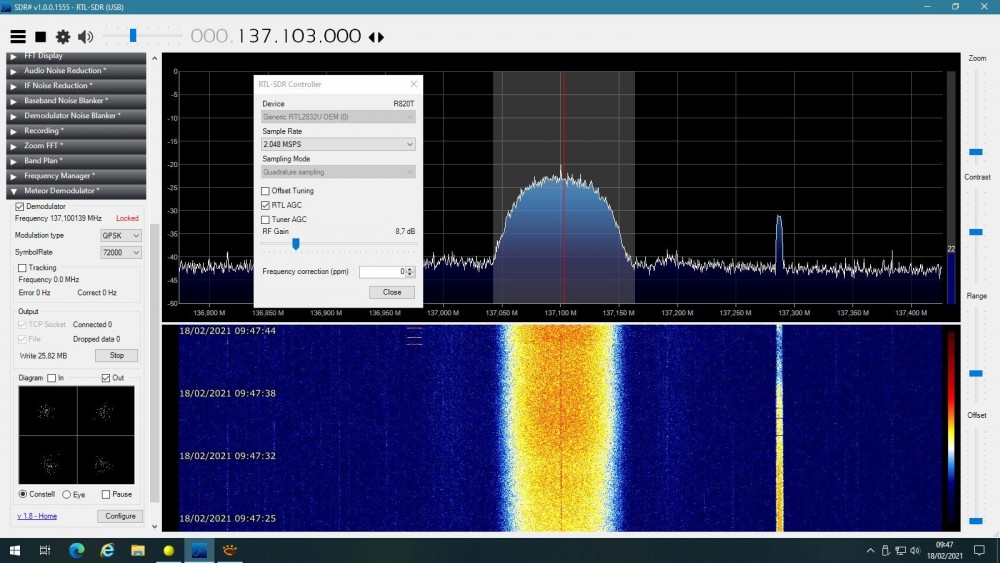
Task: Close the RTL-SDR Controller dialog with X
Action: pyautogui.click(x=413, y=84)
